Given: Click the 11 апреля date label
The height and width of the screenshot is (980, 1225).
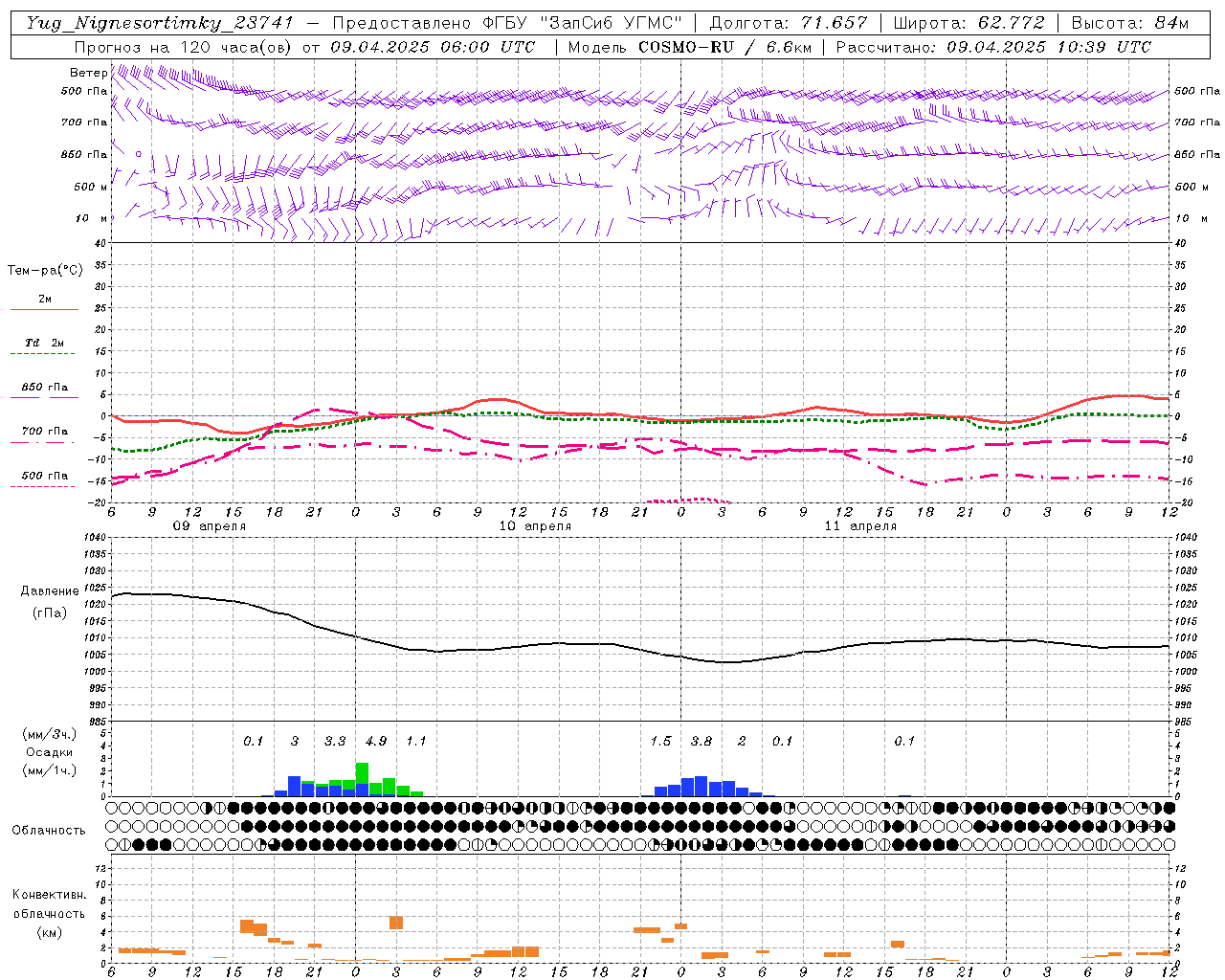Looking at the screenshot, I should 860,526.
